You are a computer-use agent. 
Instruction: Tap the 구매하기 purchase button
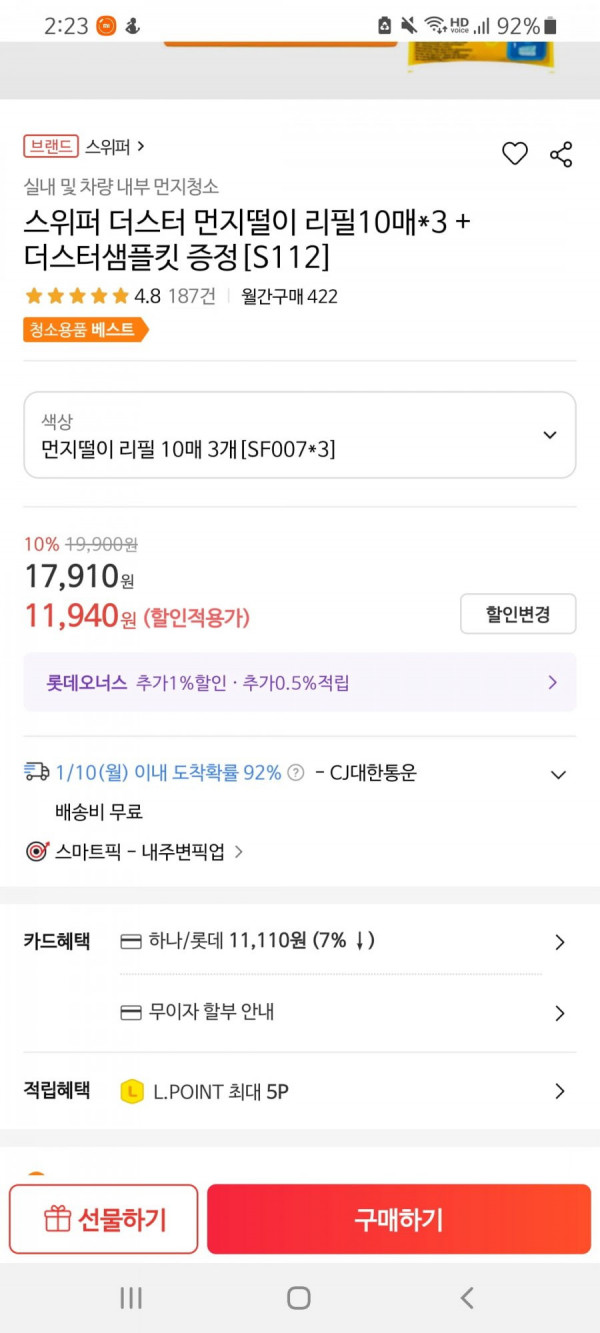[399, 1219]
